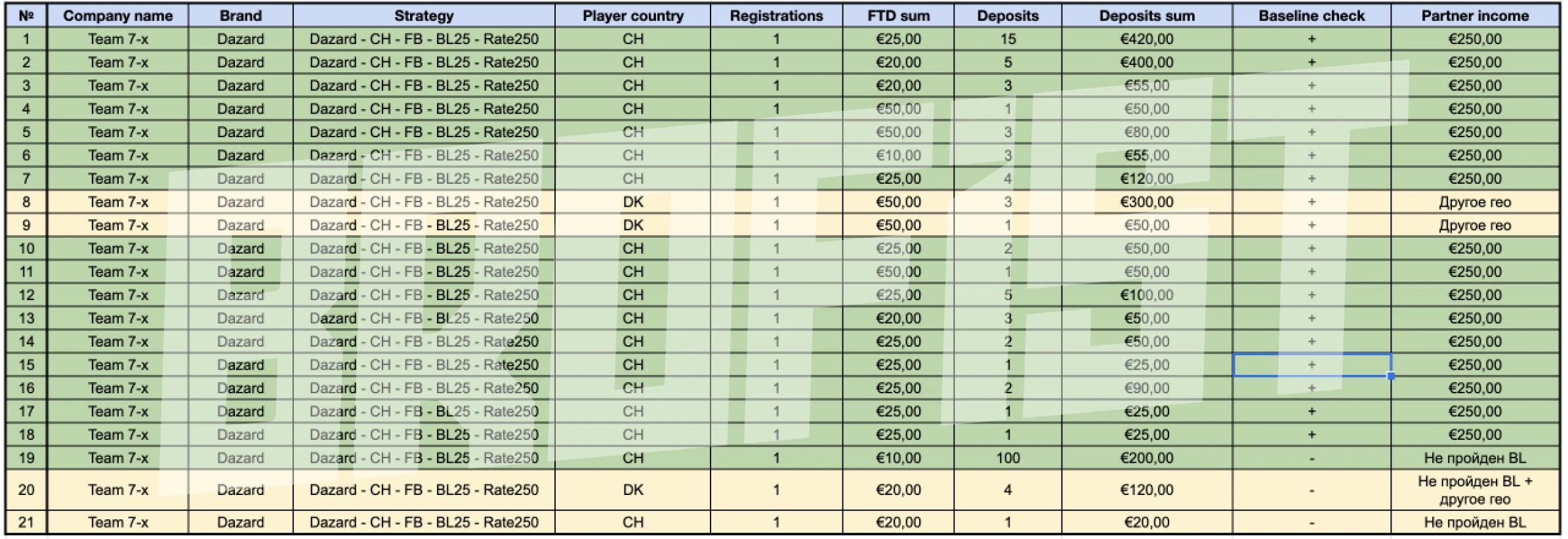Select the Baseline check header cell
This screenshot has height=539, width=1568.
tap(1311, 16)
